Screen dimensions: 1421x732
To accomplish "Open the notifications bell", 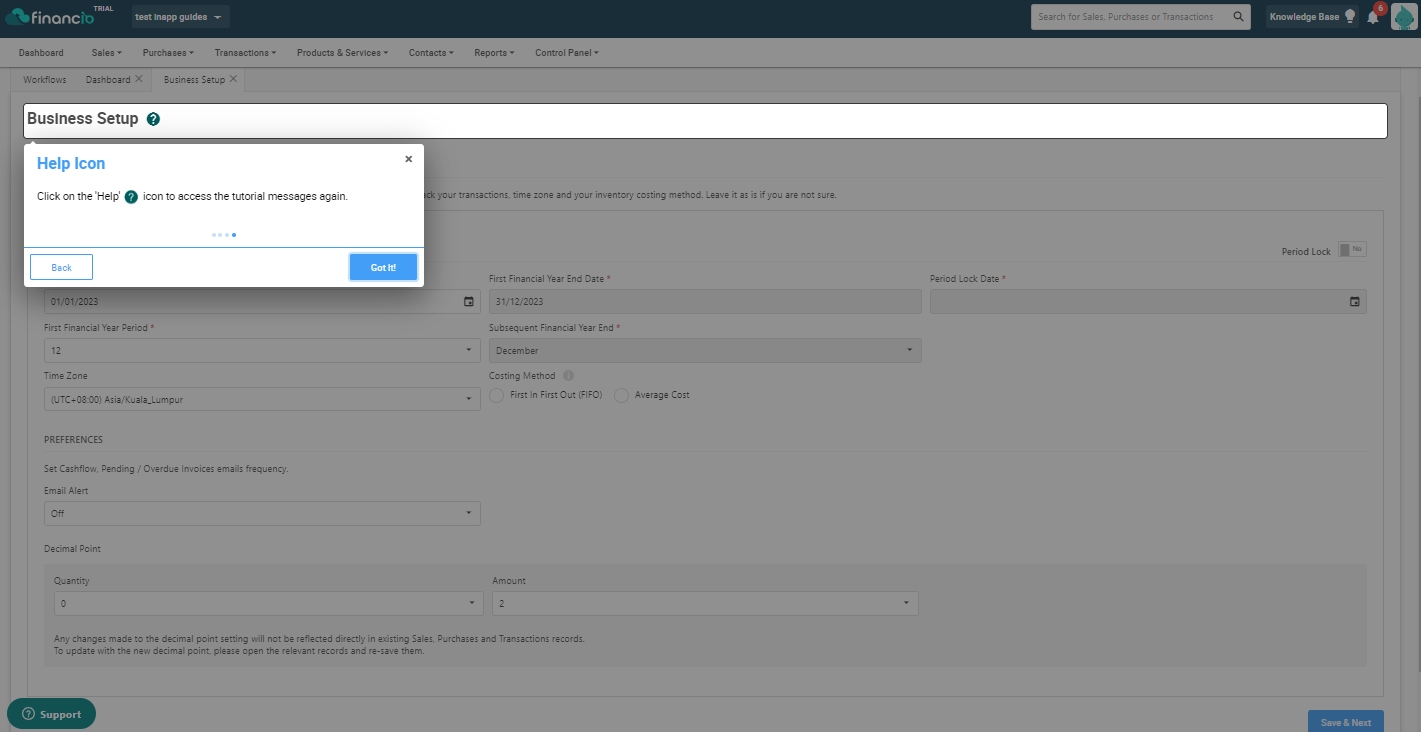I will click(x=1373, y=17).
